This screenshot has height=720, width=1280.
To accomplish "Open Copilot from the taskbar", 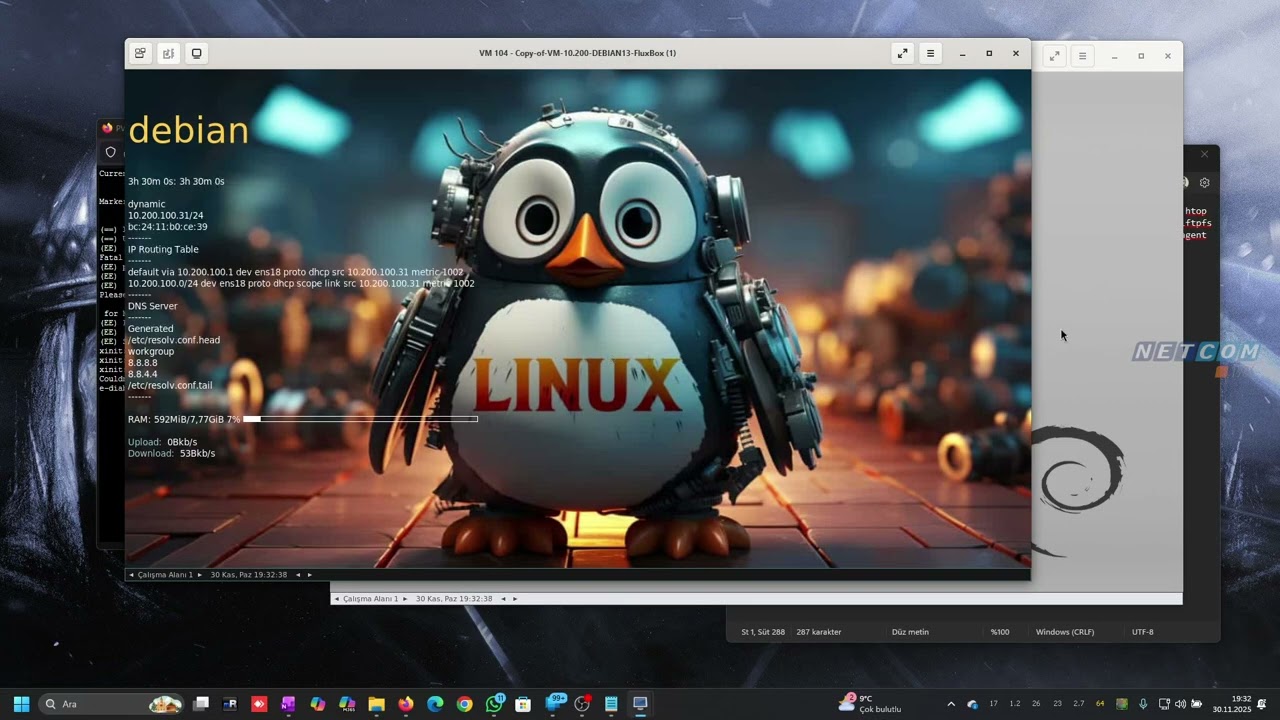I will pyautogui.click(x=318, y=704).
